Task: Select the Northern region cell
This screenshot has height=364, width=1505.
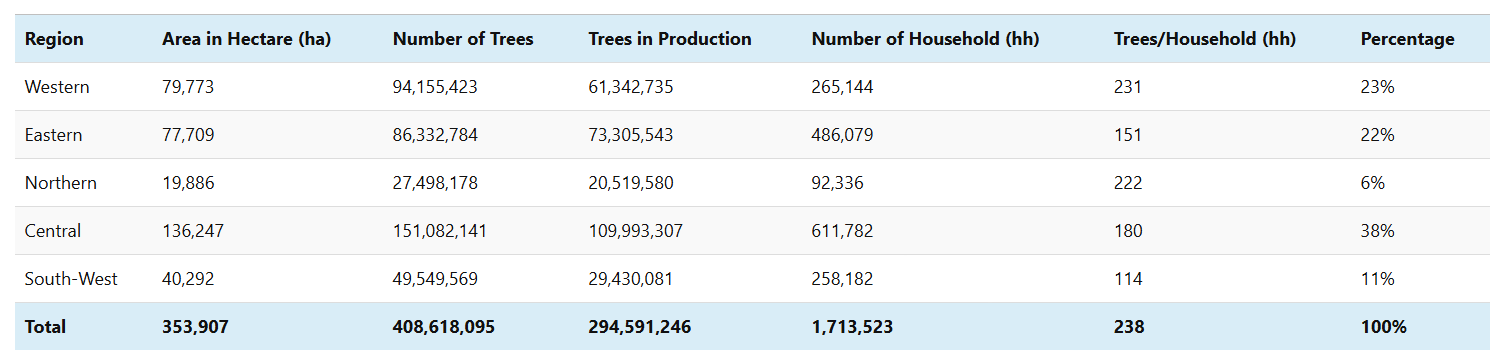Action: (61, 183)
